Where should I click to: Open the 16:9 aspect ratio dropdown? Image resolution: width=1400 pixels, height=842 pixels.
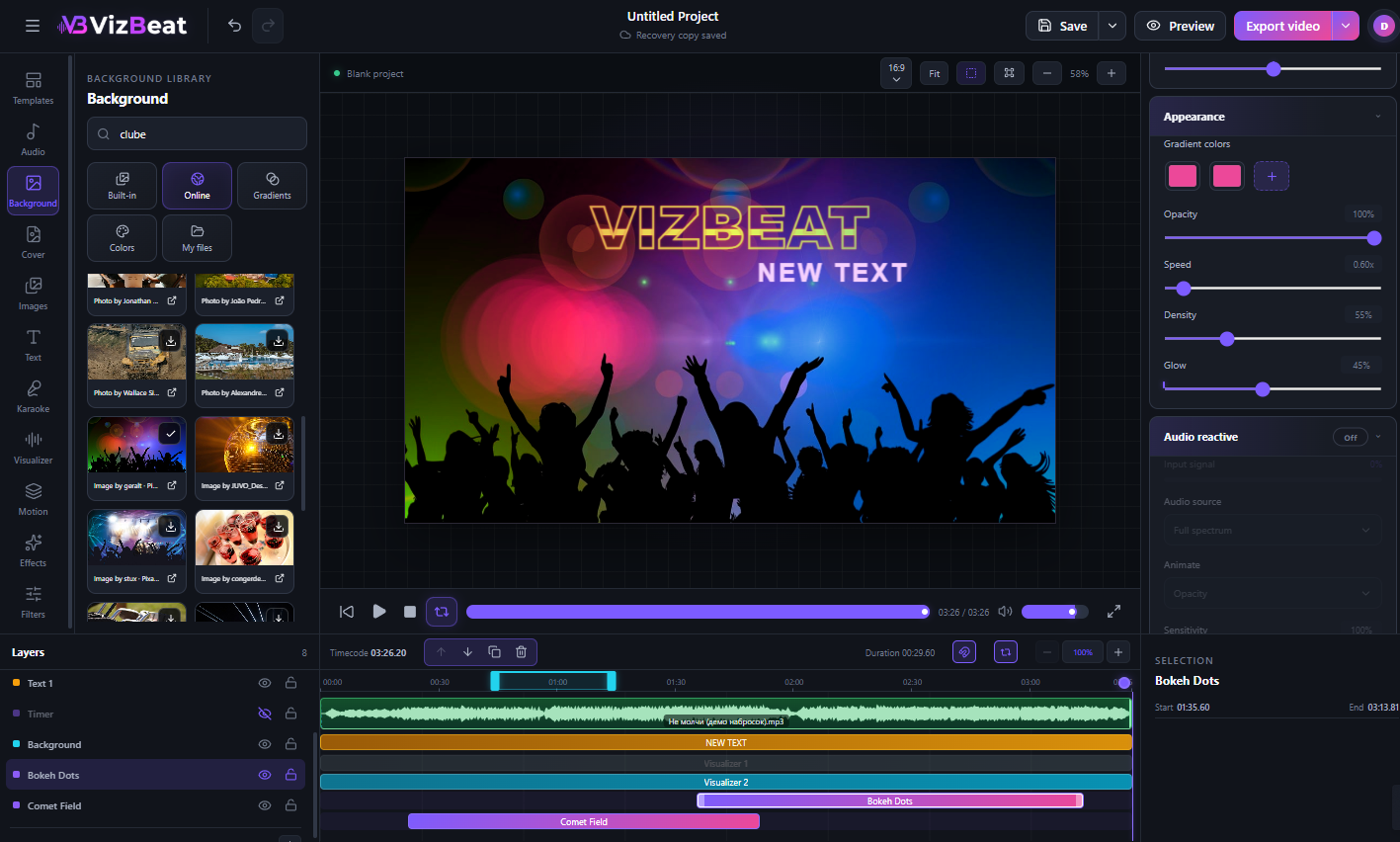pos(896,73)
